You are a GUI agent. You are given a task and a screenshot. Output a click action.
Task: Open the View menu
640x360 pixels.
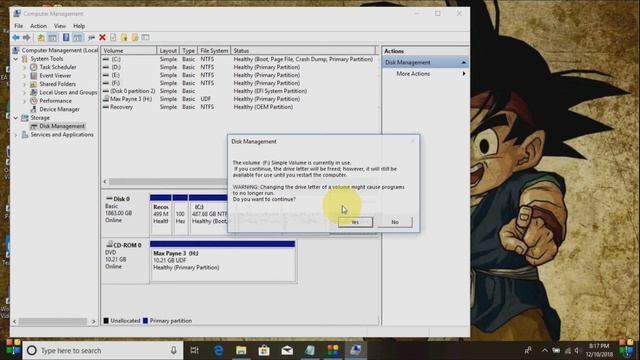tap(60, 26)
